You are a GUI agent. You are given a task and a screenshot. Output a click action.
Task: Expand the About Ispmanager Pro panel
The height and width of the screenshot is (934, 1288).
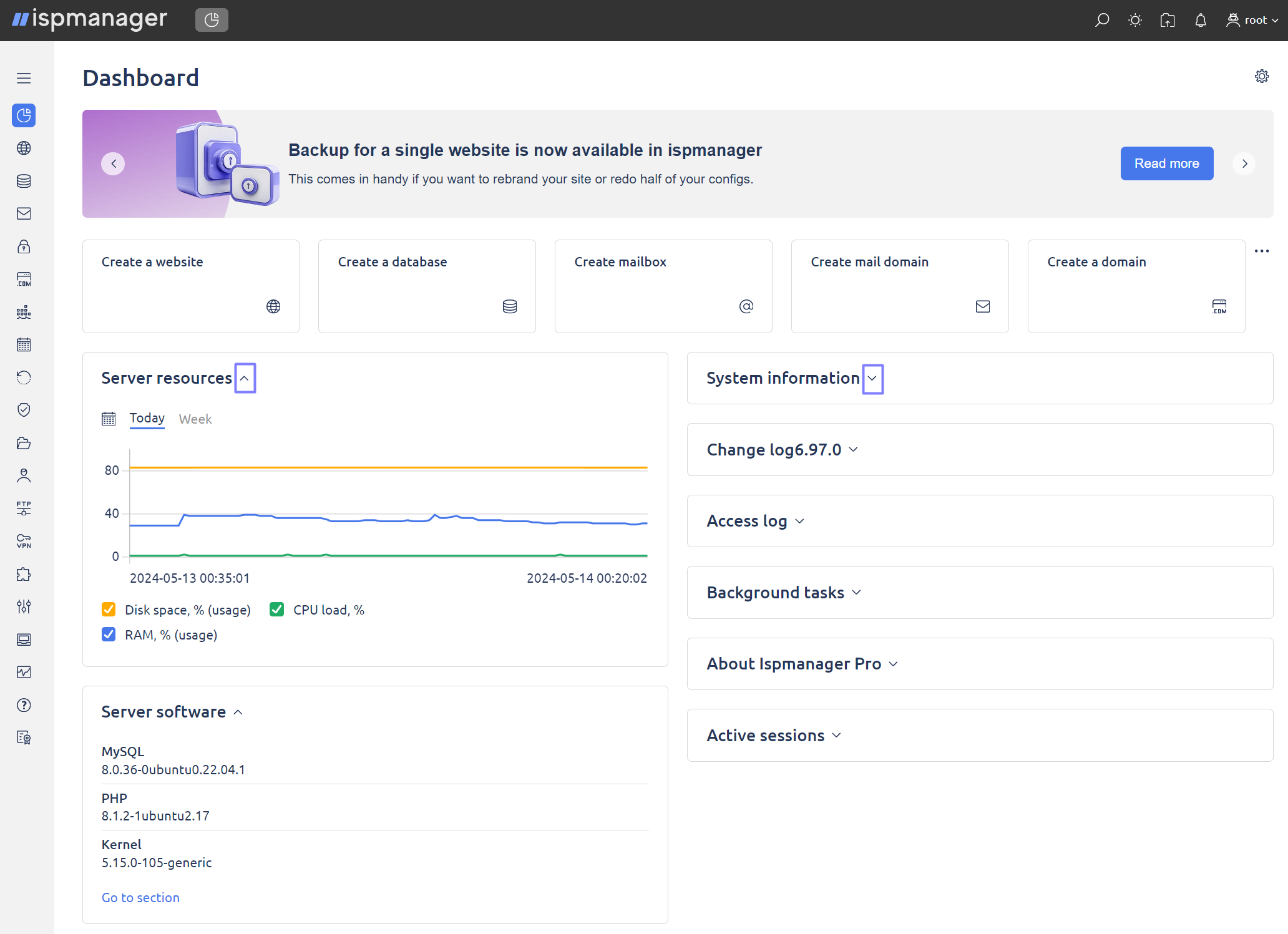coord(894,664)
